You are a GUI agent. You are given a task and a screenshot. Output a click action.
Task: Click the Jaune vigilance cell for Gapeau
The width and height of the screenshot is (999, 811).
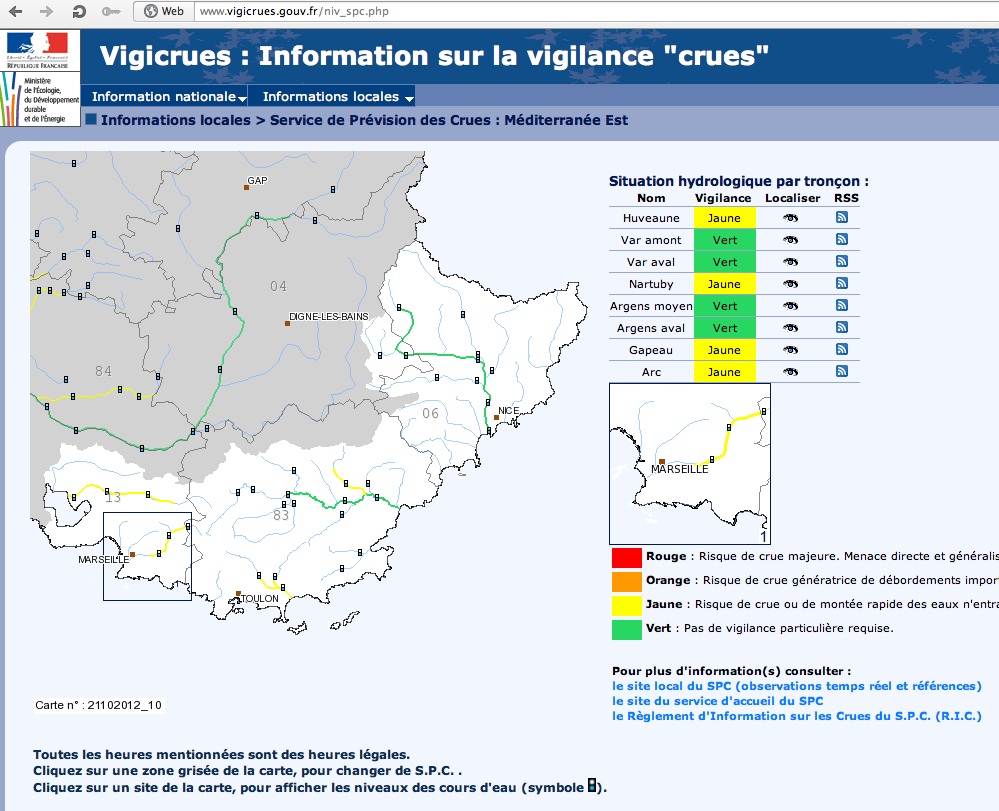point(724,350)
